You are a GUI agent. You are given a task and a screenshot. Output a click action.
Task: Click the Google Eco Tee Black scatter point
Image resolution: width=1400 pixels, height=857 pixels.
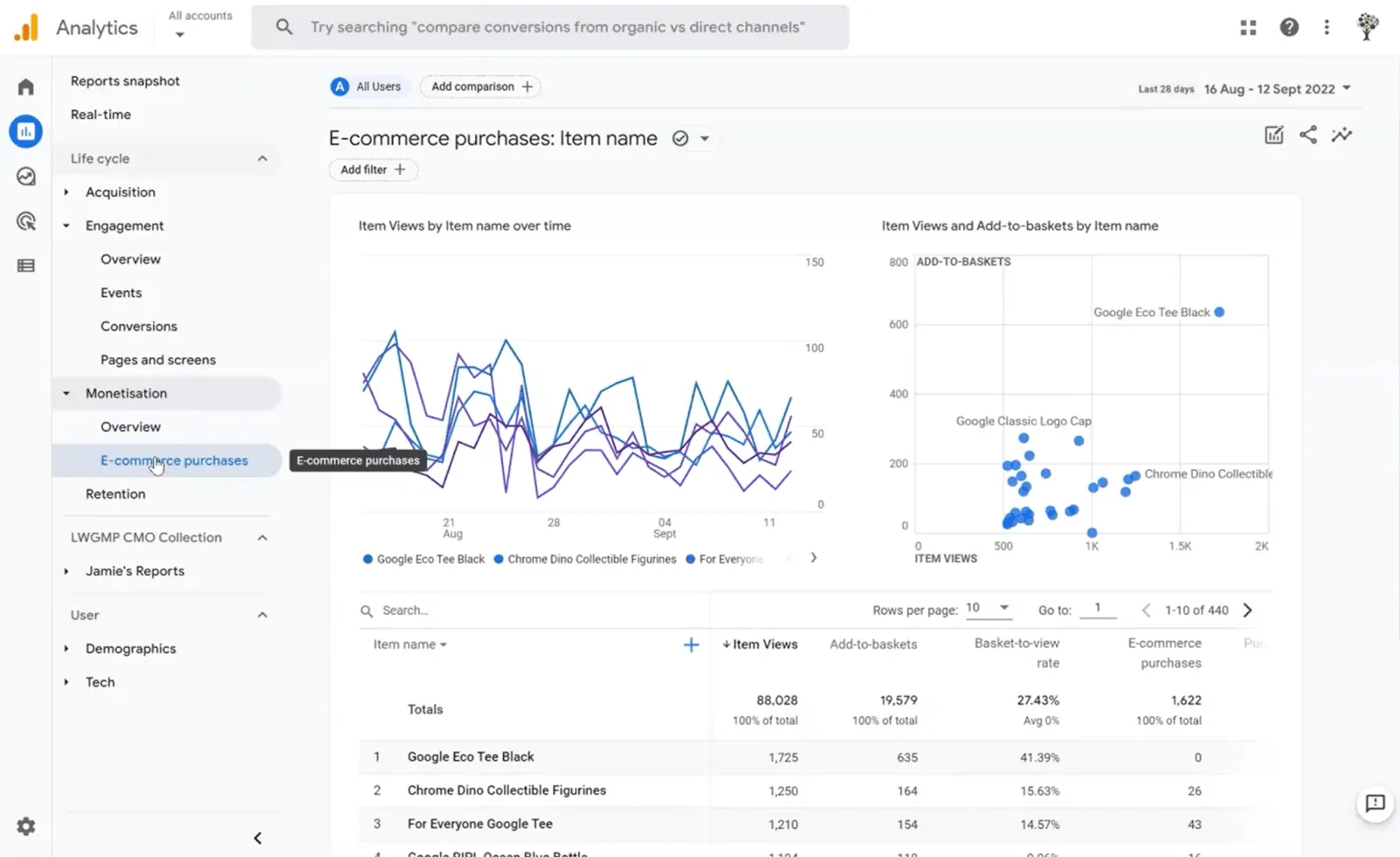coord(1219,313)
